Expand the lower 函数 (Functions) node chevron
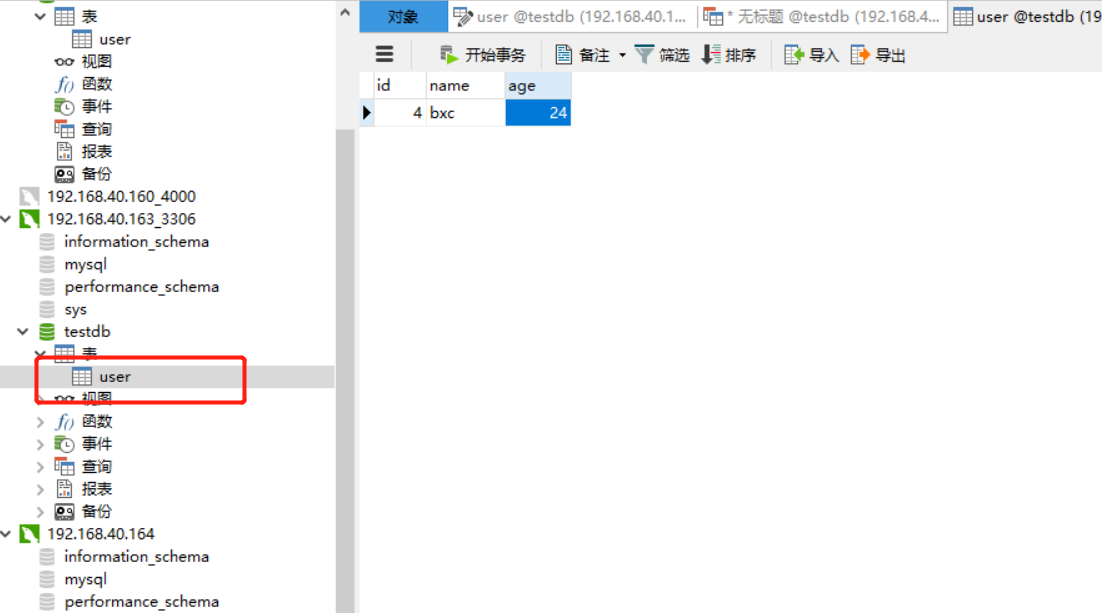Viewport: 1102px width, 613px height. click(40, 422)
